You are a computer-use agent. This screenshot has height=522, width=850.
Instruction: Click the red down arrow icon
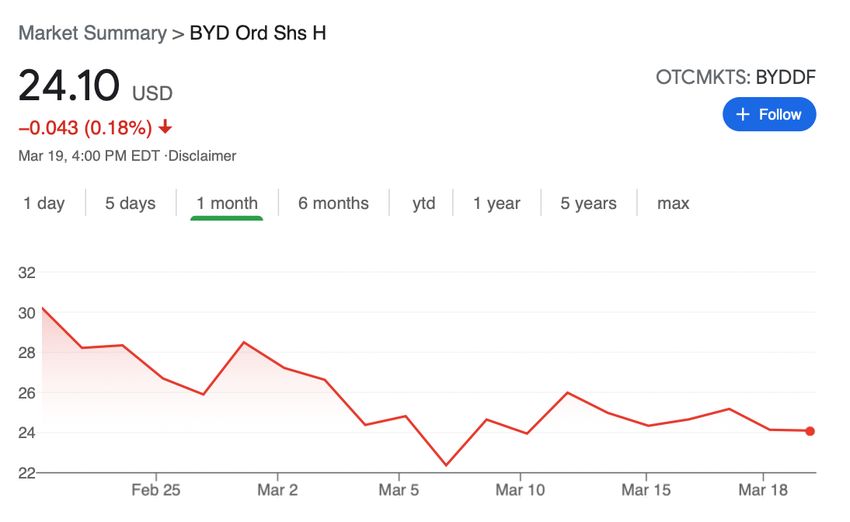point(165,127)
